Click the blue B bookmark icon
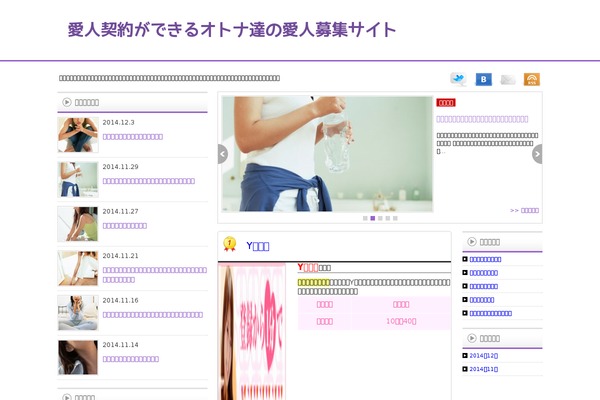 click(483, 79)
